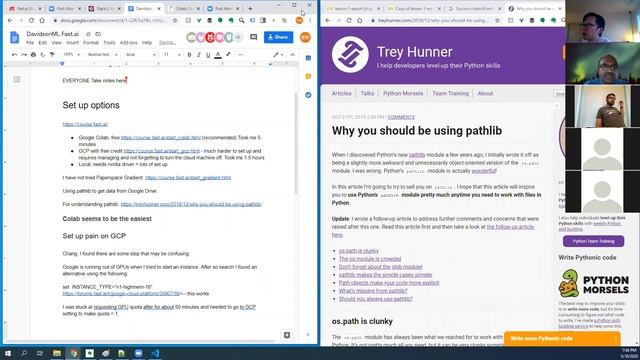Open the zoom level dropdown
The width and height of the screenshot is (640, 360).
tap(71, 55)
